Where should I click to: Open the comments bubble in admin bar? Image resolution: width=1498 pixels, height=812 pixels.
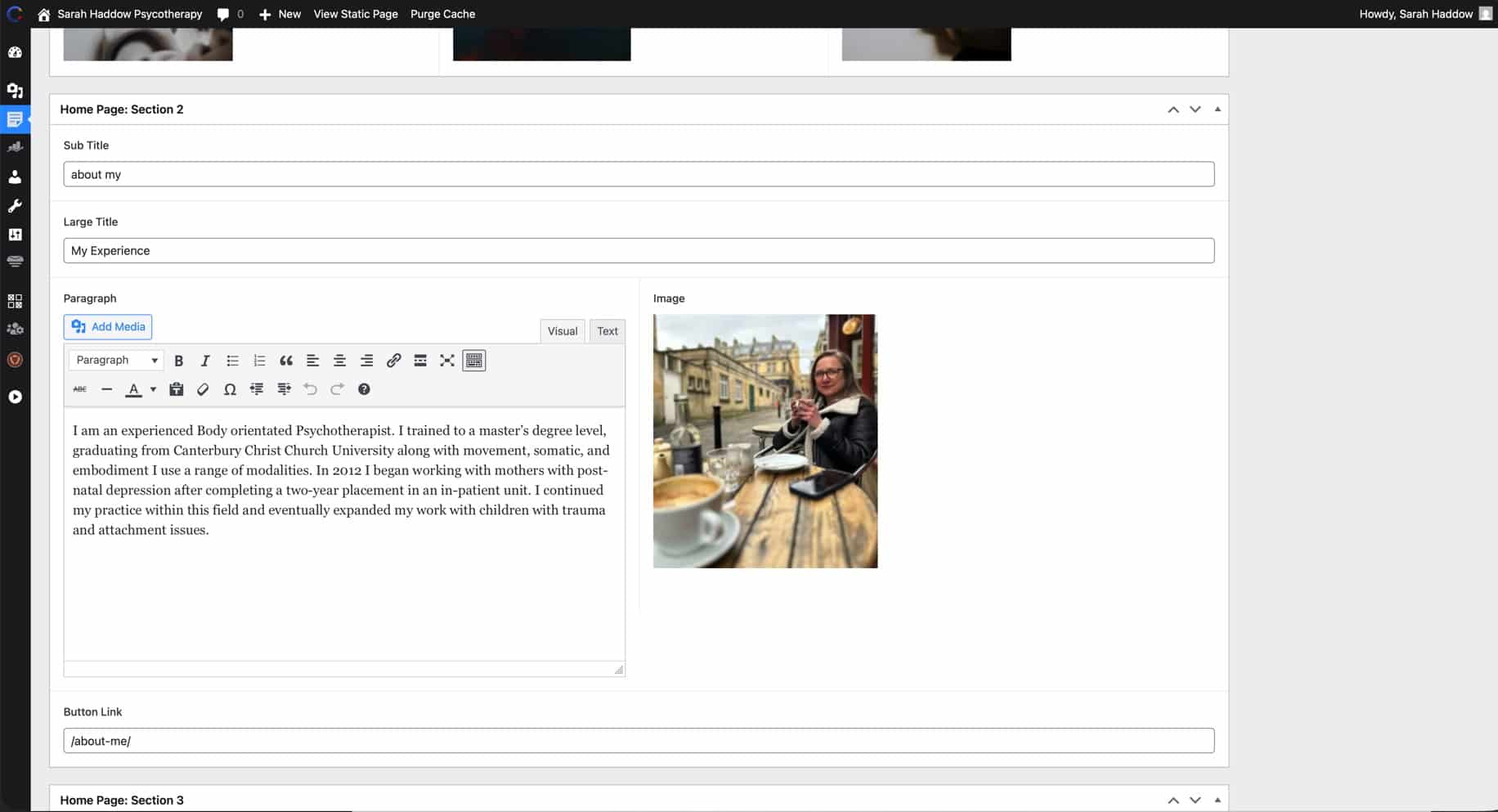[x=231, y=14]
